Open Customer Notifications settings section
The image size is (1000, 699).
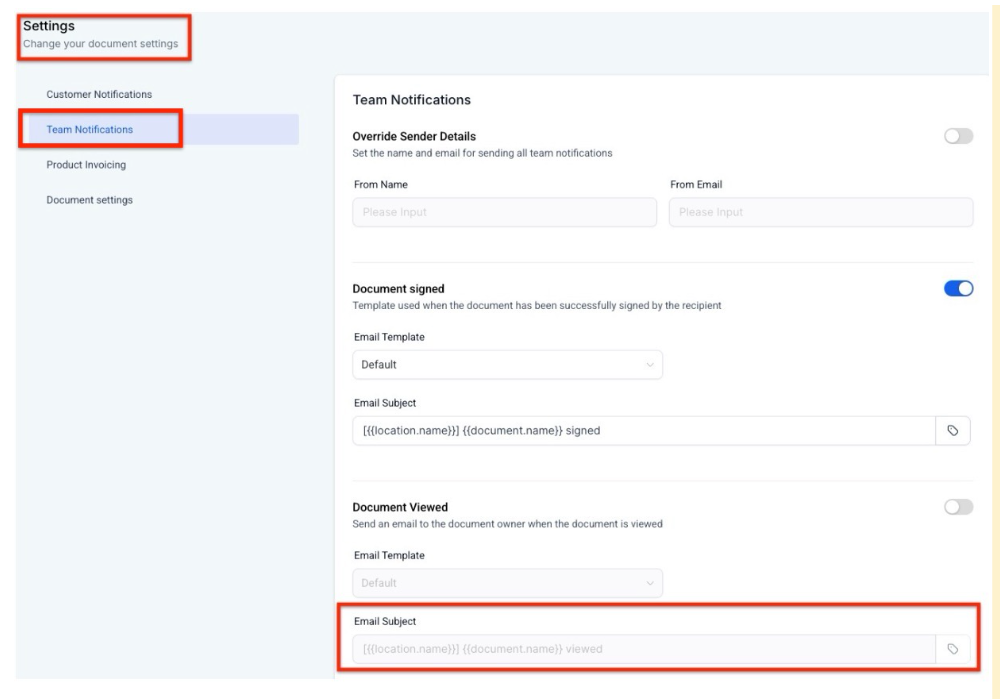[99, 94]
